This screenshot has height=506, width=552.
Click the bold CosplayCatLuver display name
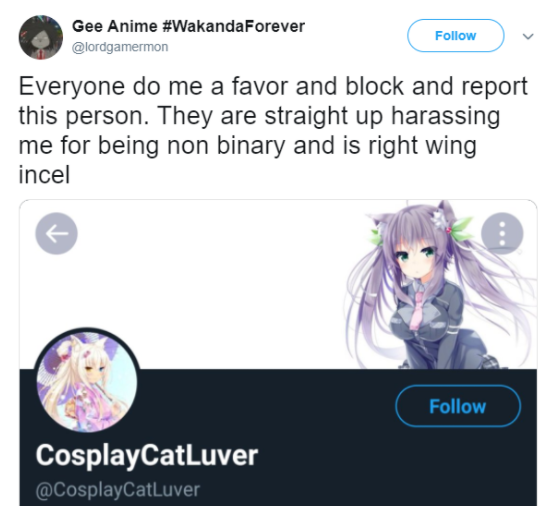[147, 455]
